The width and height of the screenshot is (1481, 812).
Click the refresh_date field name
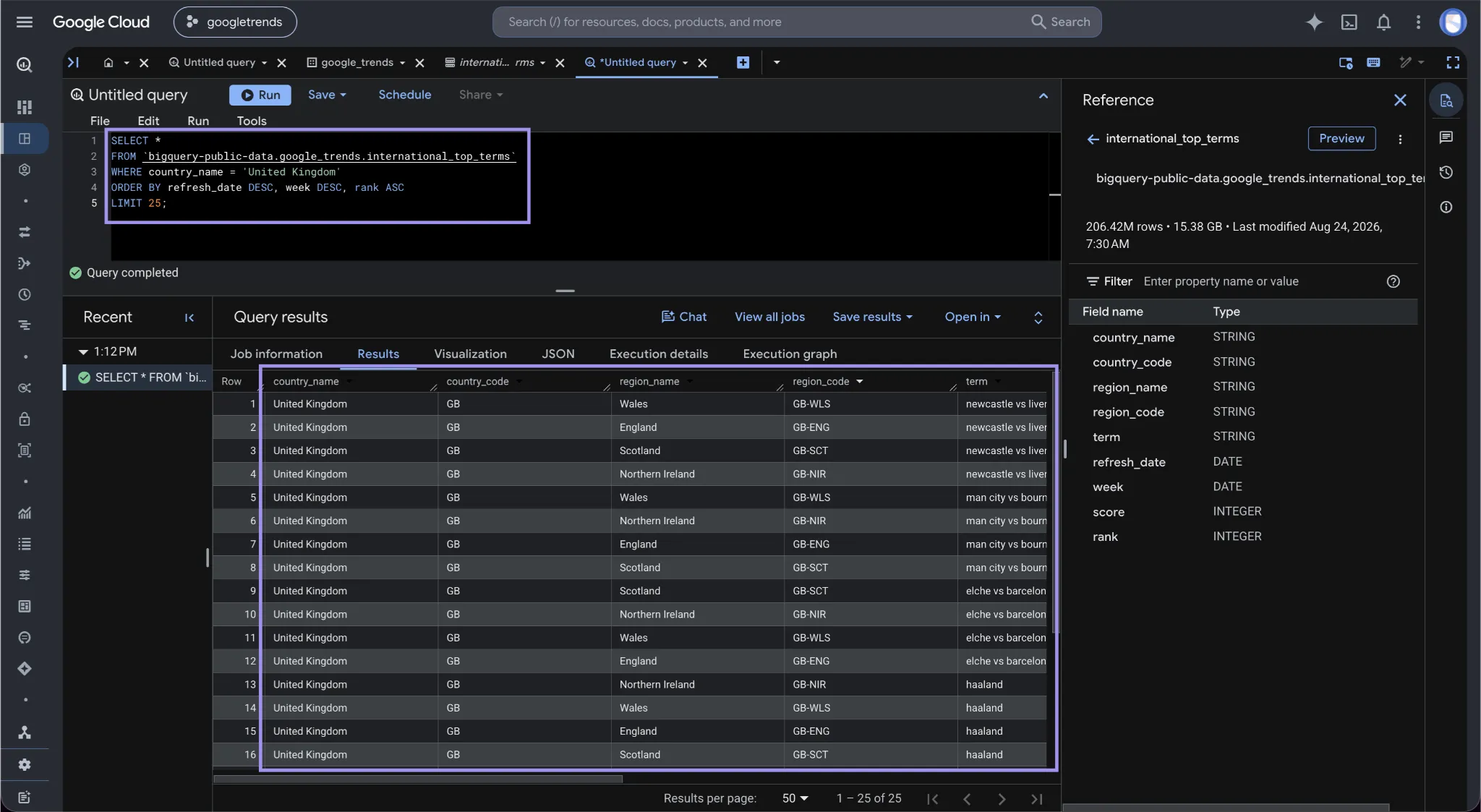[x=1129, y=462]
